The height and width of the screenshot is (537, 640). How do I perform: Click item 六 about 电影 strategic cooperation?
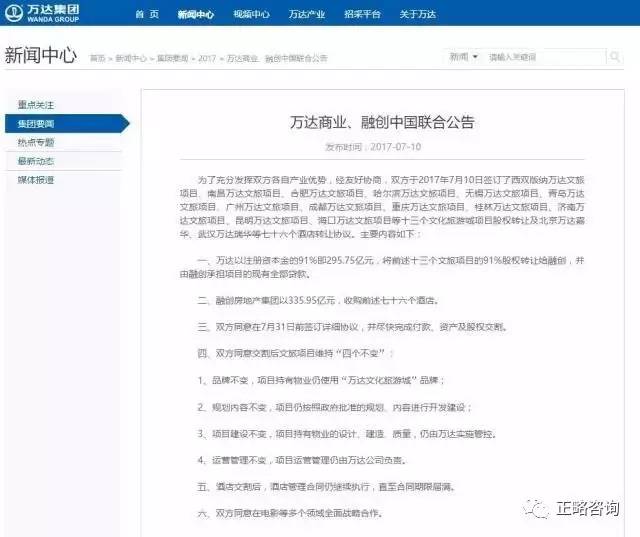click(290, 513)
